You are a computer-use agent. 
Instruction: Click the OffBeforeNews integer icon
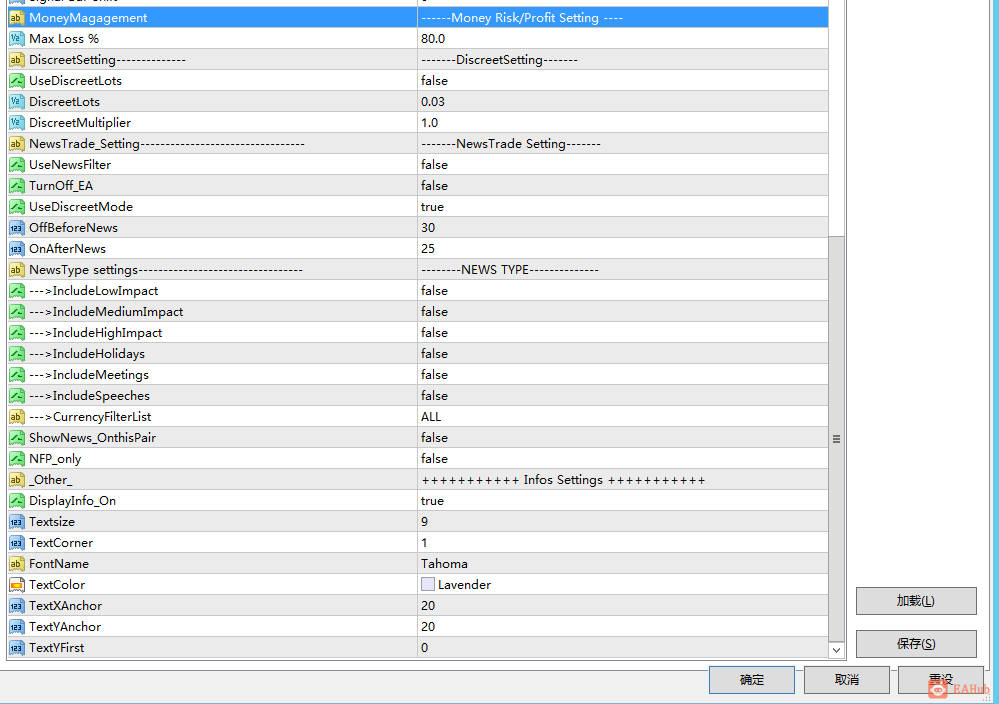[17, 228]
